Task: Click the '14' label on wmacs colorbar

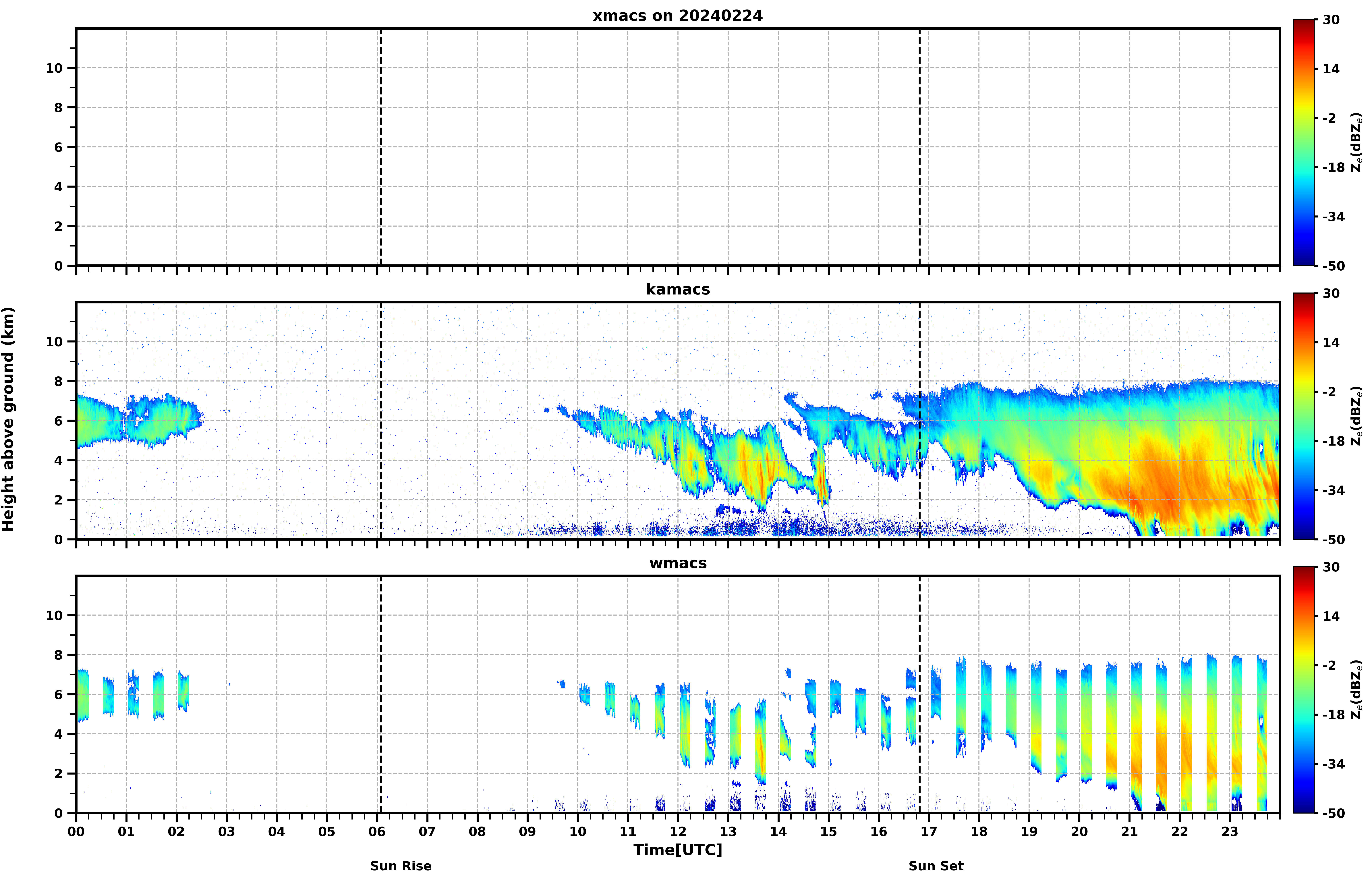Action: (x=1331, y=616)
